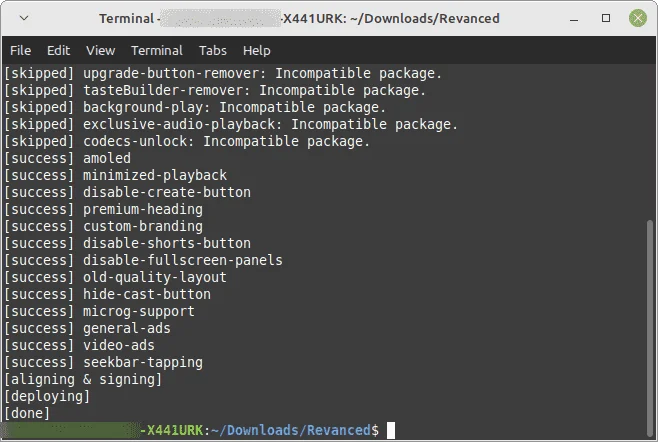The height and width of the screenshot is (442, 658).
Task: Click the 'background-play: Incompatible package' line
Action: tap(195, 107)
